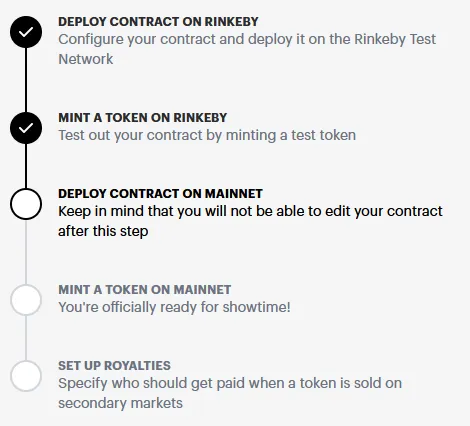The height and width of the screenshot is (426, 470).
Task: Choose the MINT A TOKEN ON MAINNET heading
Action: click(x=145, y=290)
